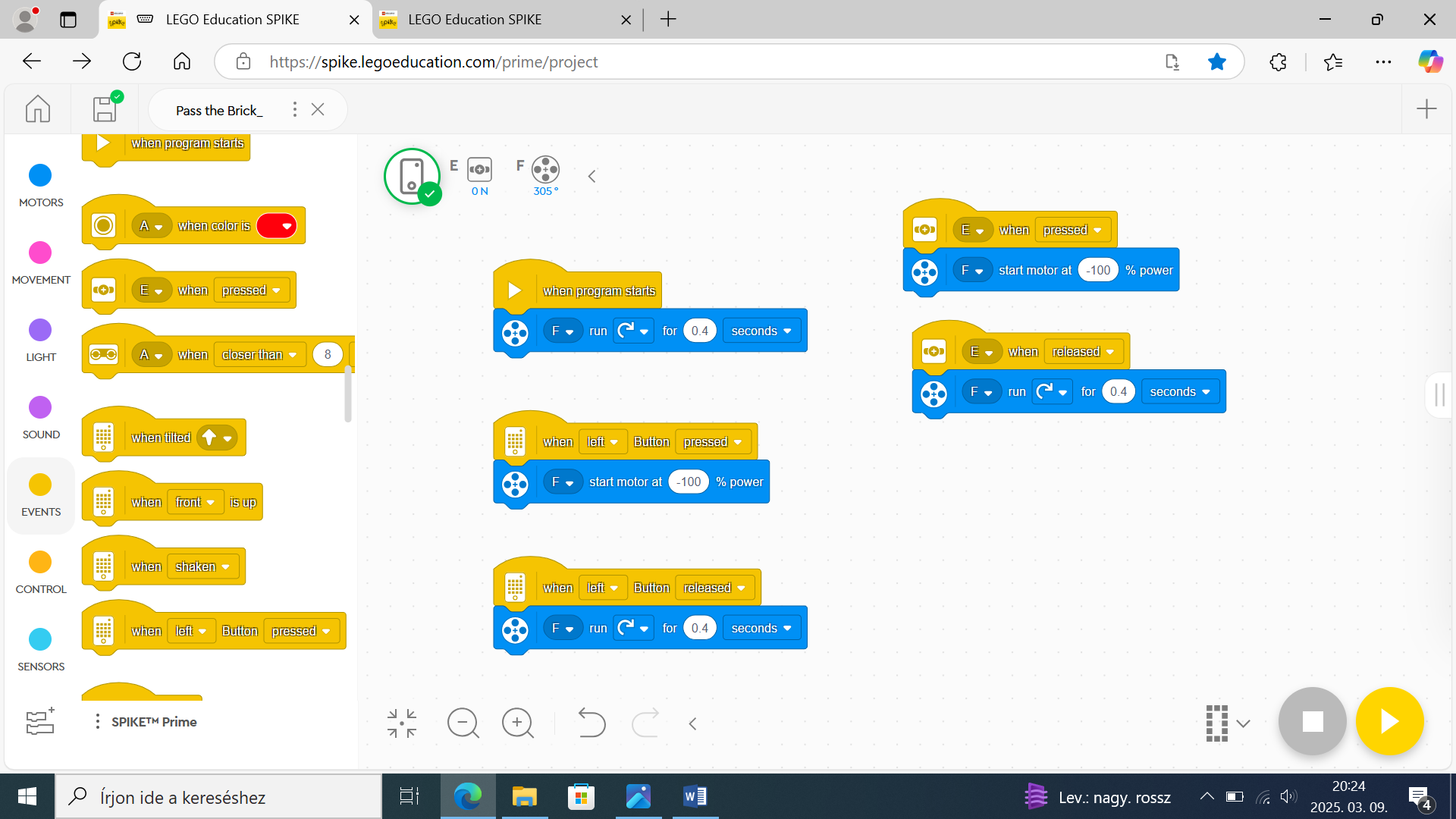The height and width of the screenshot is (819, 1456).
Task: Open pressed dropdown in canvas left Button block
Action: click(712, 442)
